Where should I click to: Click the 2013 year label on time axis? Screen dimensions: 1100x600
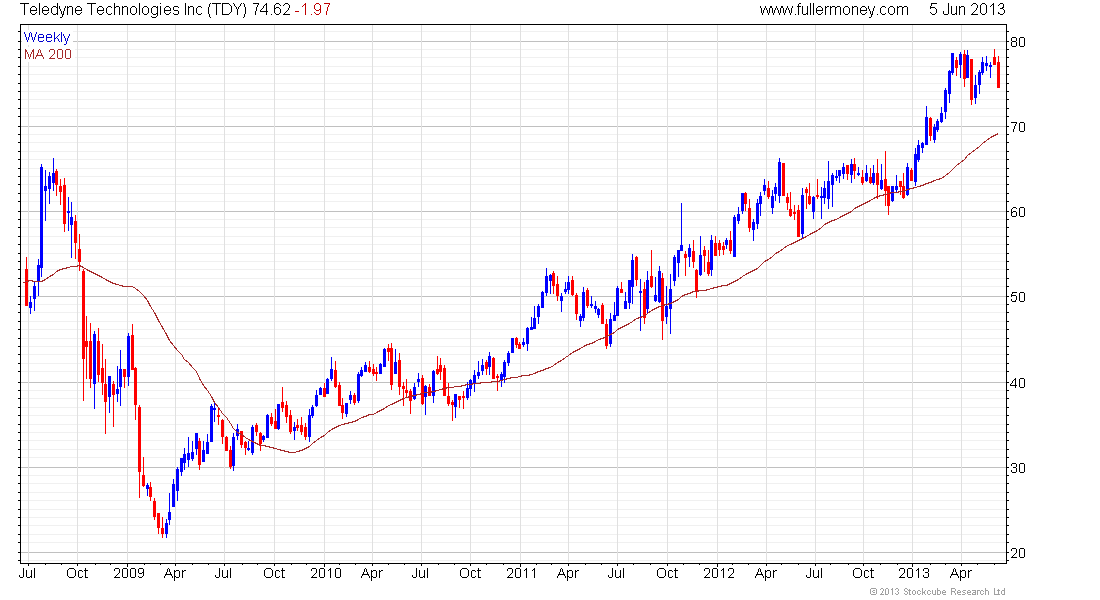(x=914, y=573)
